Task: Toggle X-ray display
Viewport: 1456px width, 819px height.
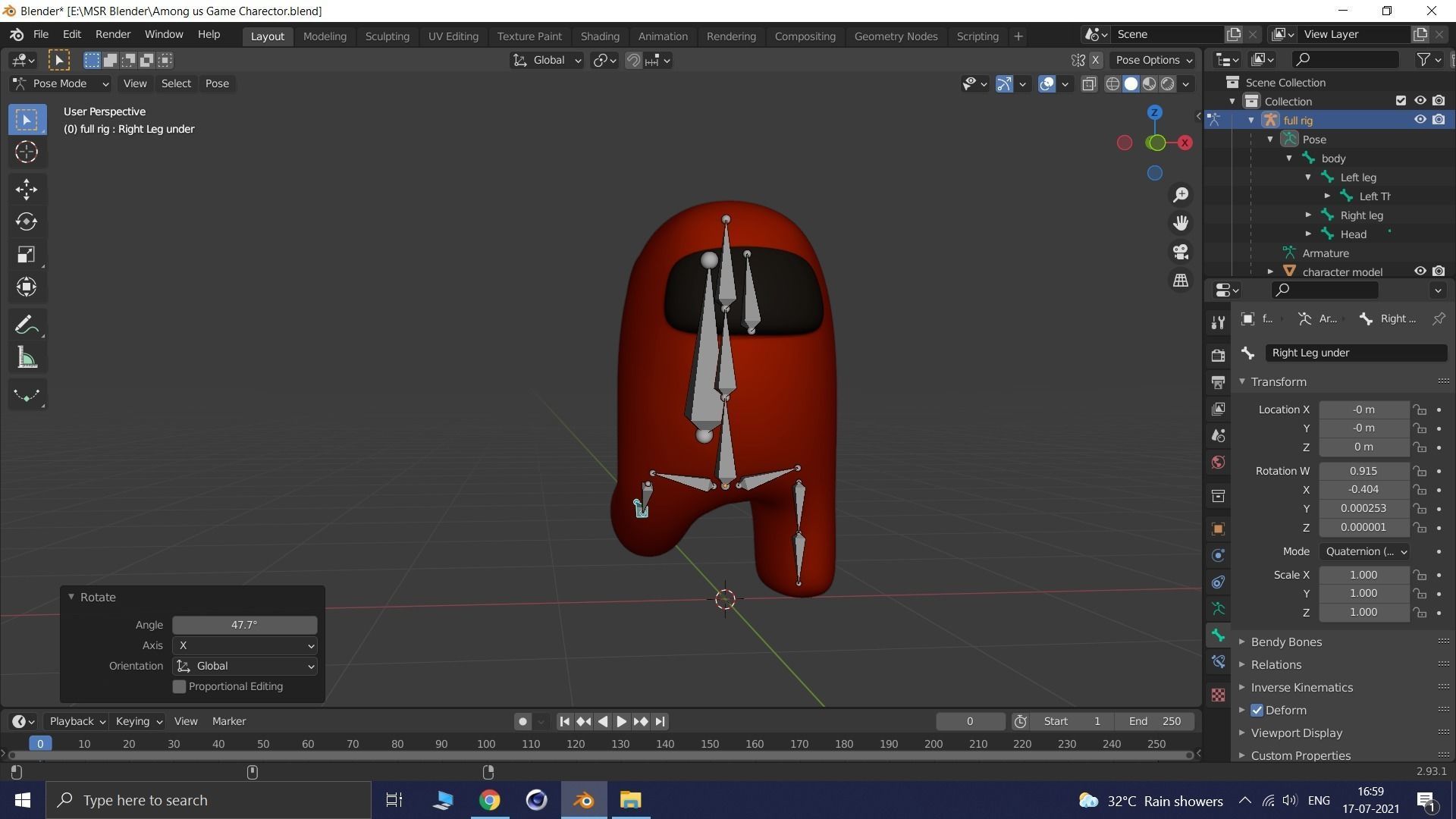Action: 1089,84
